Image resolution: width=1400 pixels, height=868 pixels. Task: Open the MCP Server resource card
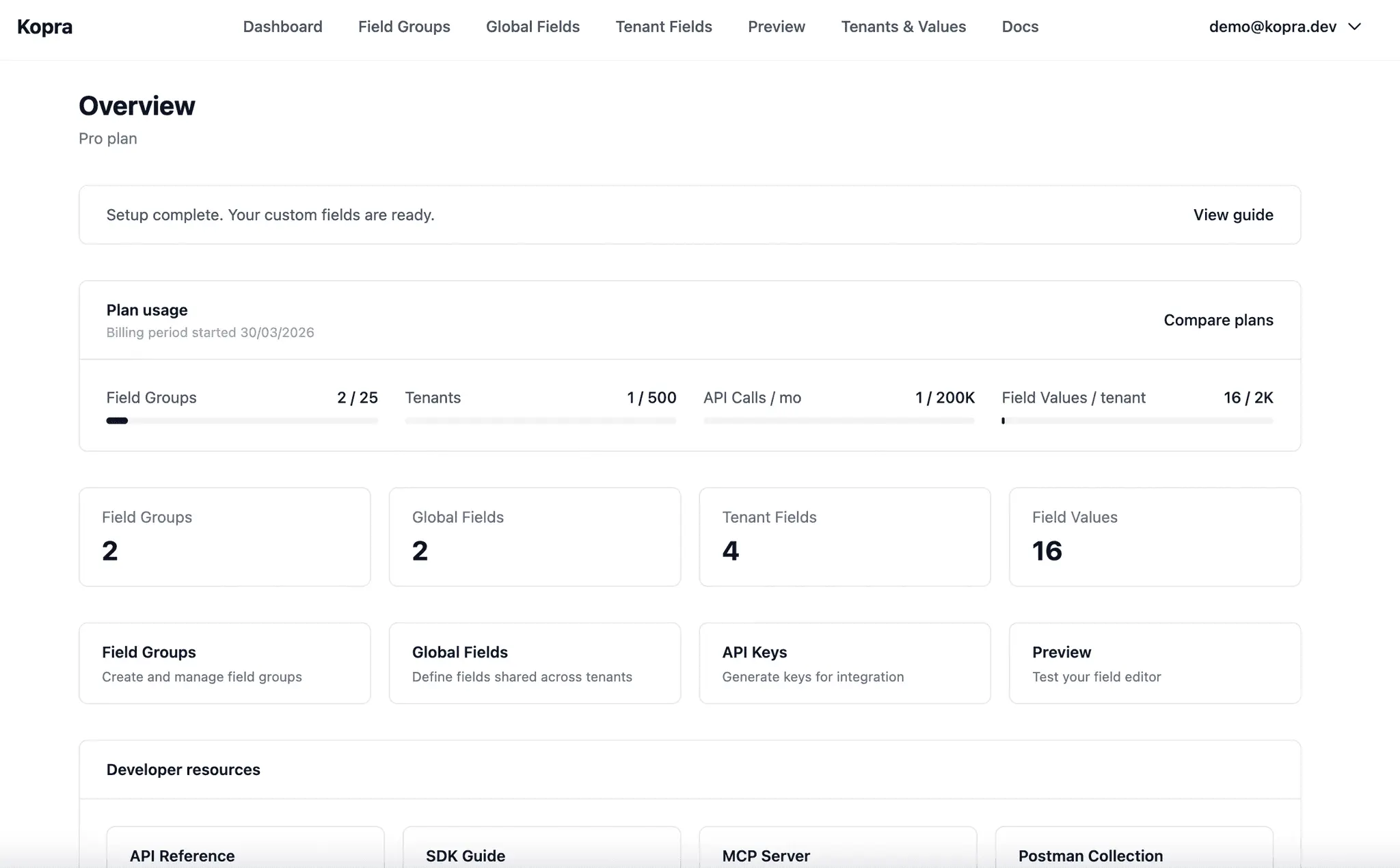[x=838, y=847]
